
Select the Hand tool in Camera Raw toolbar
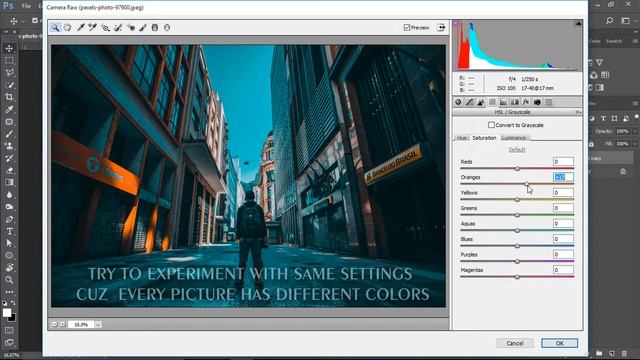[67, 27]
